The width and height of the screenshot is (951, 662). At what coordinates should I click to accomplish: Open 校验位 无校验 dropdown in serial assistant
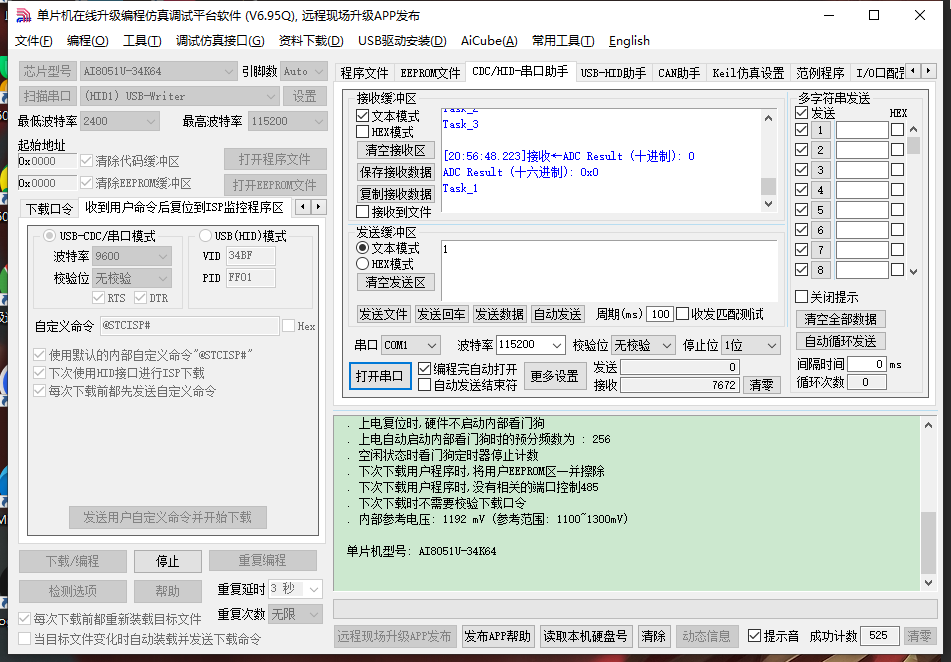point(643,345)
